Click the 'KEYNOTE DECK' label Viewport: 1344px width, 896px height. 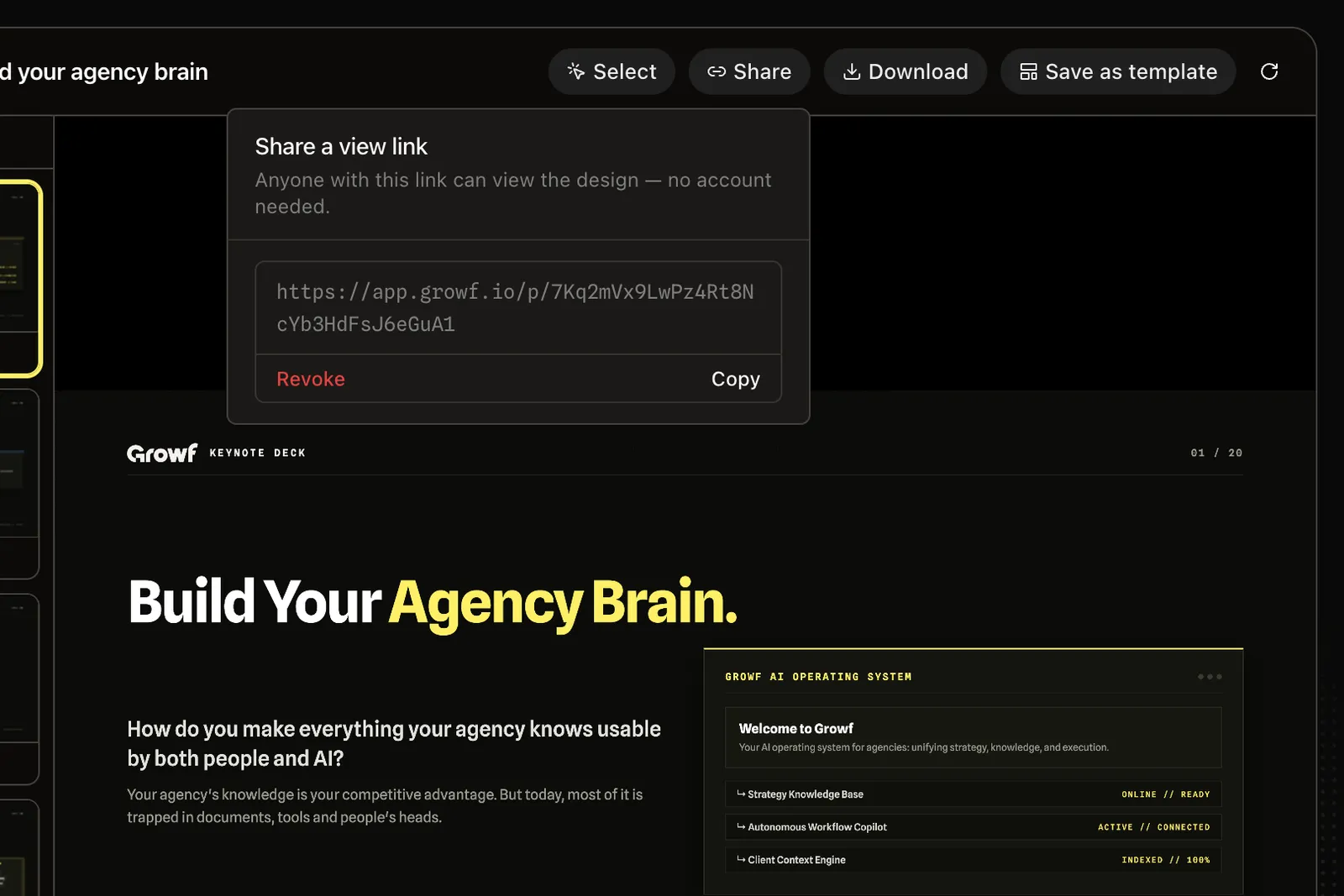(257, 453)
